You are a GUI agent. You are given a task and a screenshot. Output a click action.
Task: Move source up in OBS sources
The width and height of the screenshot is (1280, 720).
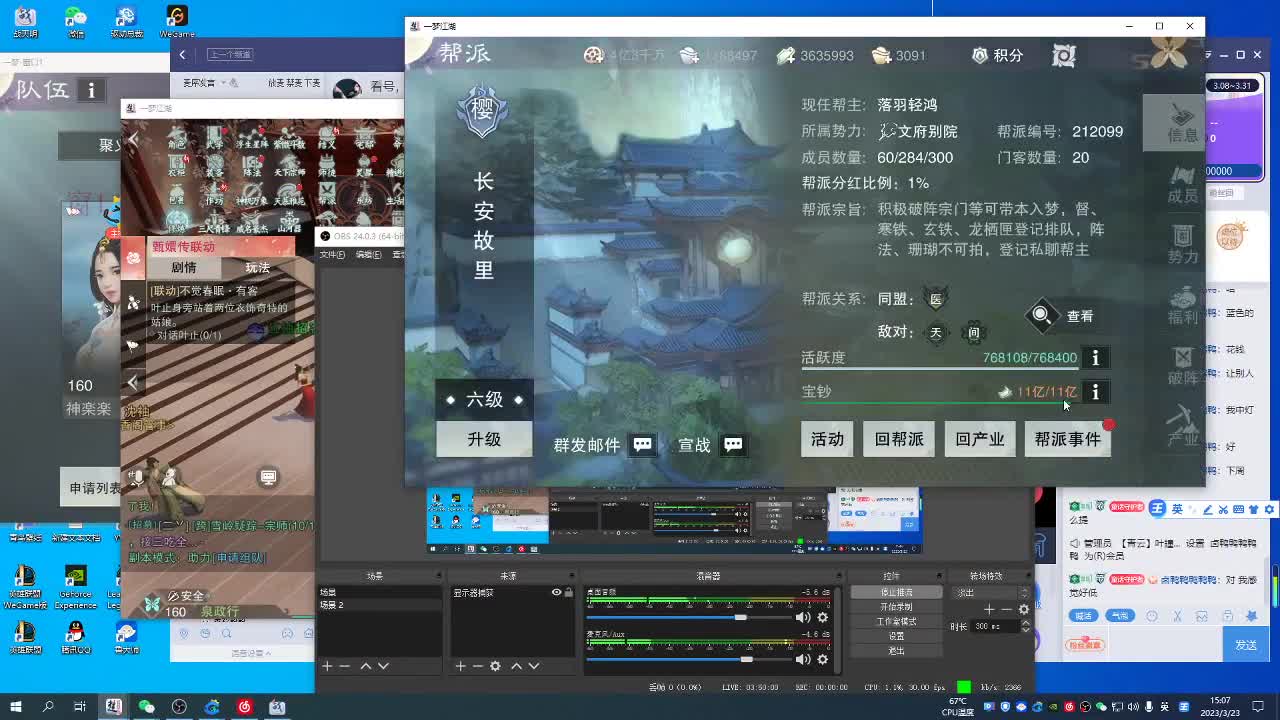[x=517, y=666]
